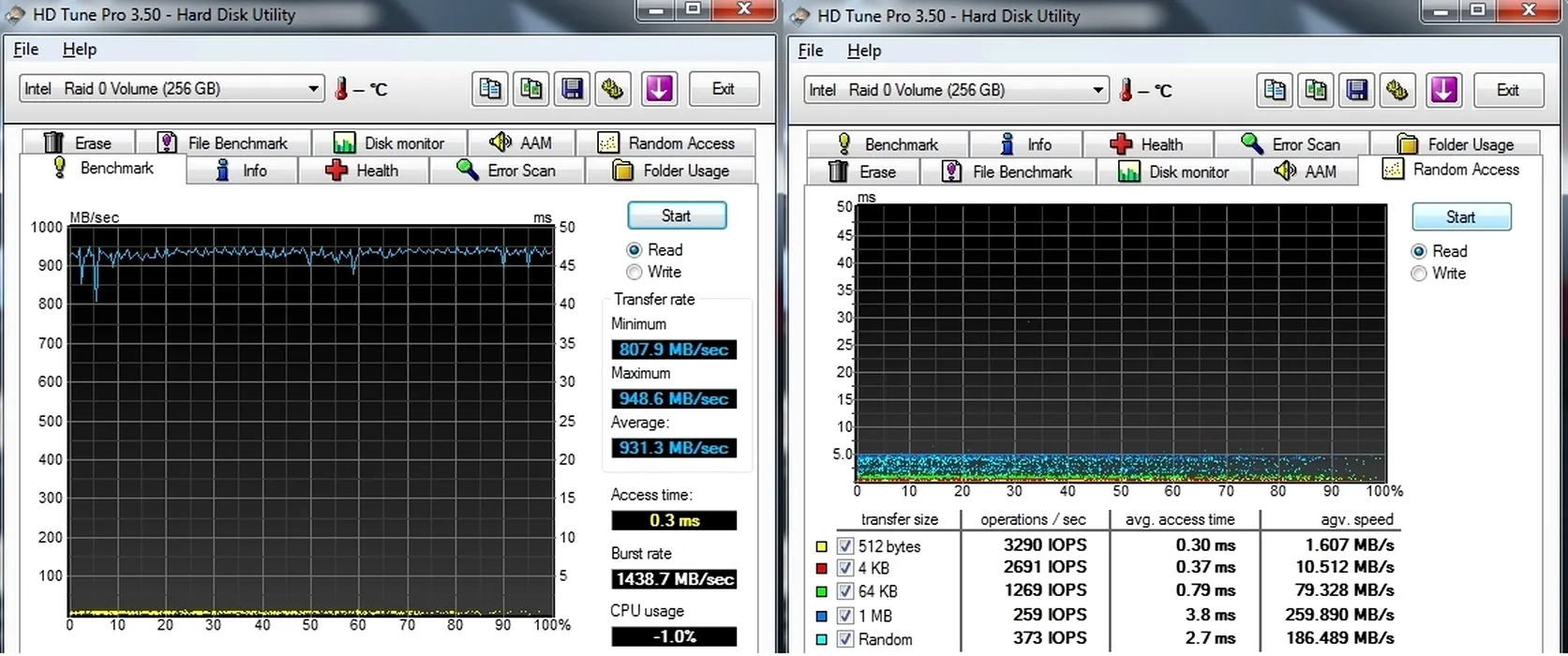Click the copy screenshot icon in left window
The image size is (1568, 656).
click(531, 89)
